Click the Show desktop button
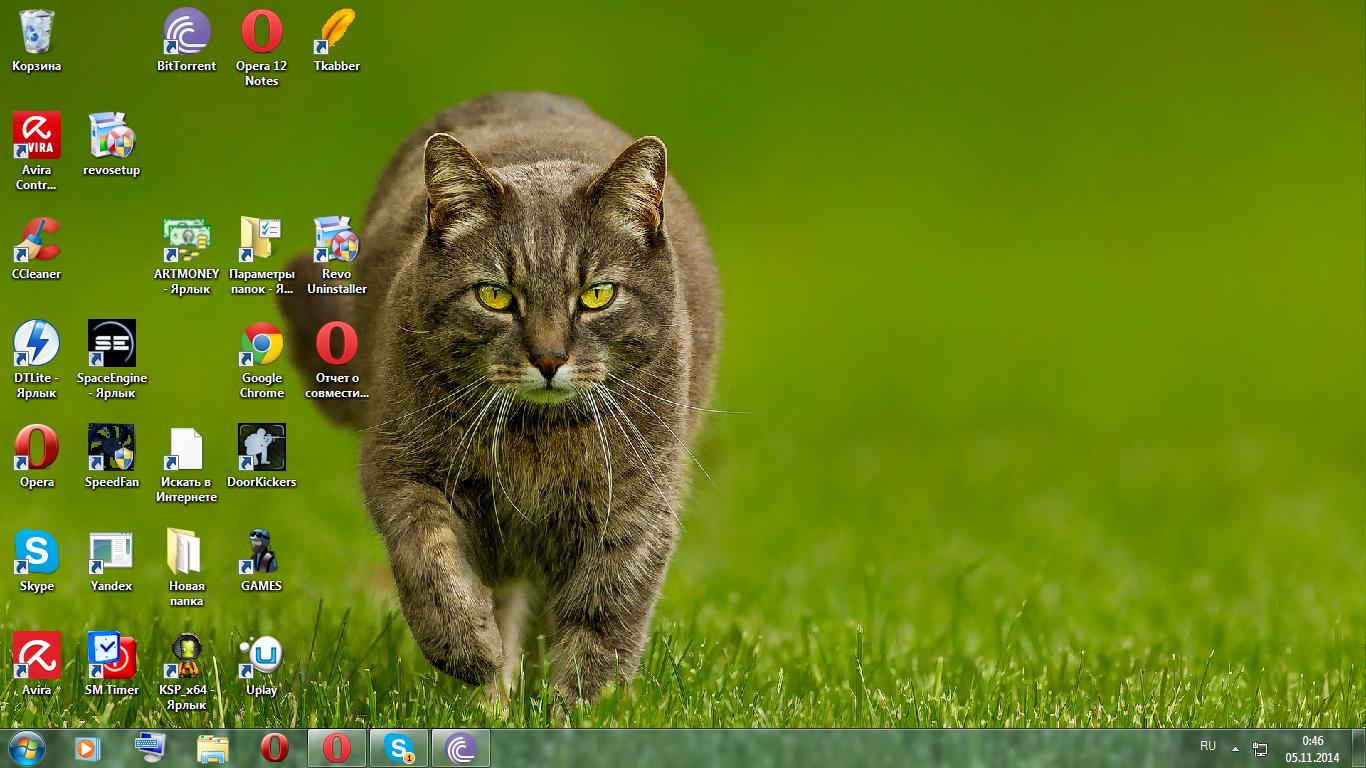This screenshot has width=1366, height=768. 1359,748
